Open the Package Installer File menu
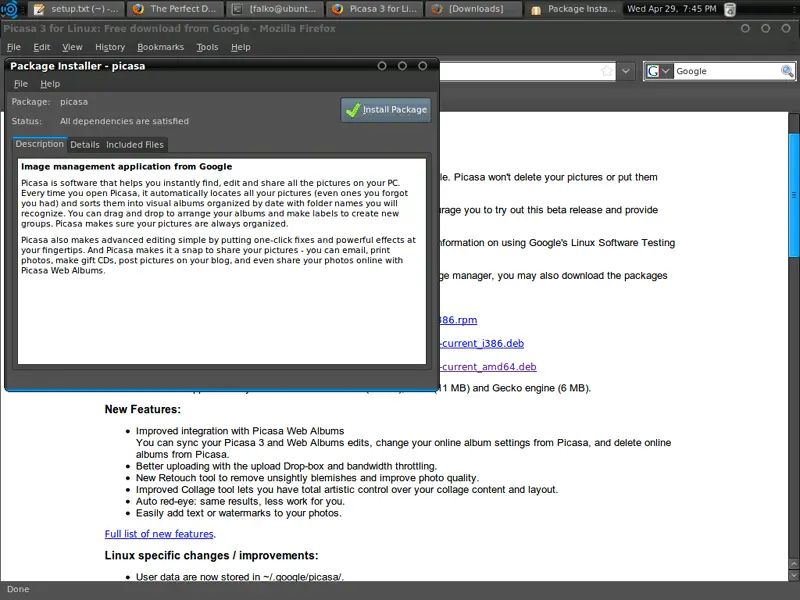This screenshot has width=800, height=600. click(20, 84)
